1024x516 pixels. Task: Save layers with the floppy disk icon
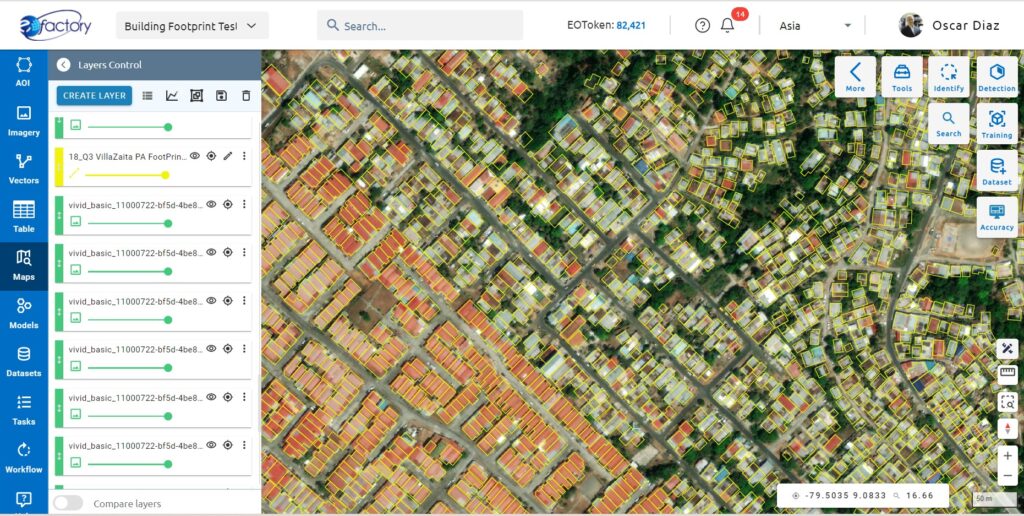(221, 96)
